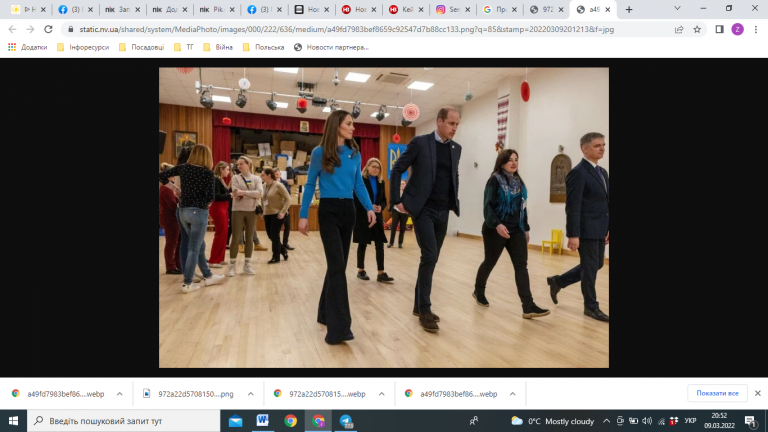Open the Новости партнера bookmark

coord(331,47)
